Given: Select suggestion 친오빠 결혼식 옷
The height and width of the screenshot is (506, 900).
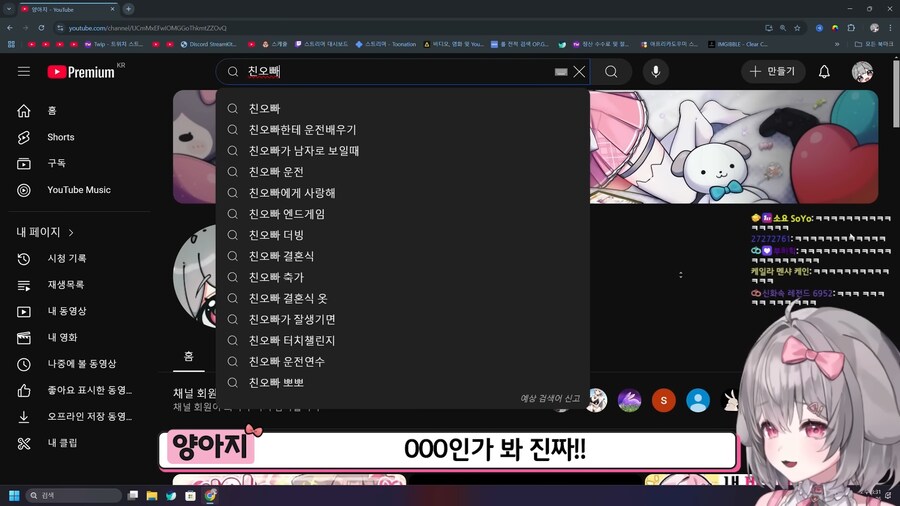Looking at the screenshot, I should [402, 298].
